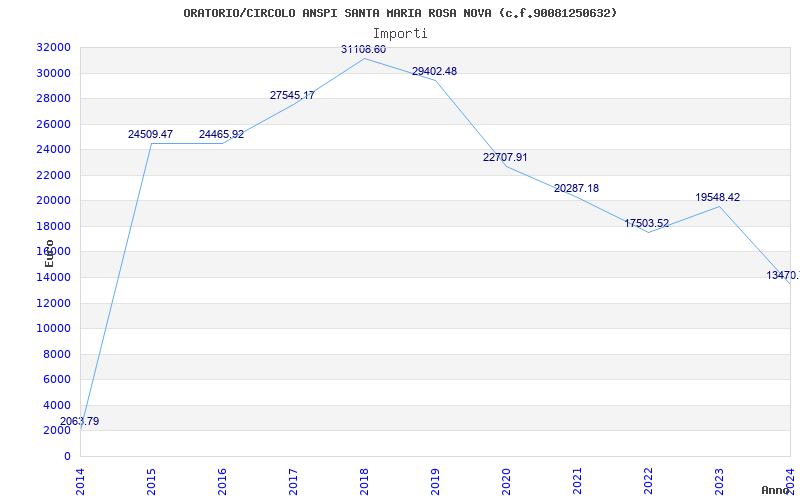The width and height of the screenshot is (800, 500).
Task: Select the 29402.48 data label
Action: (434, 71)
